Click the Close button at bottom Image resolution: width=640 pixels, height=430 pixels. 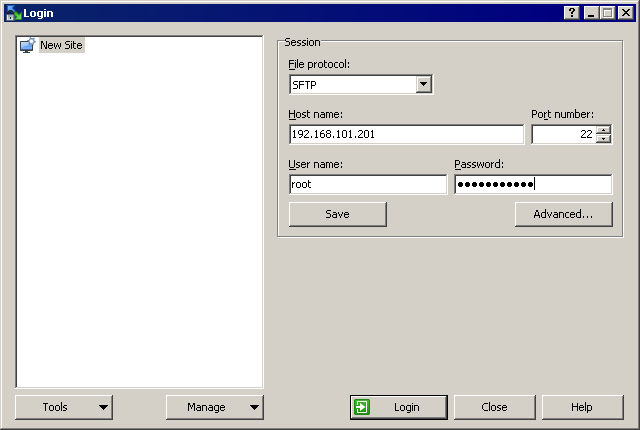point(494,407)
